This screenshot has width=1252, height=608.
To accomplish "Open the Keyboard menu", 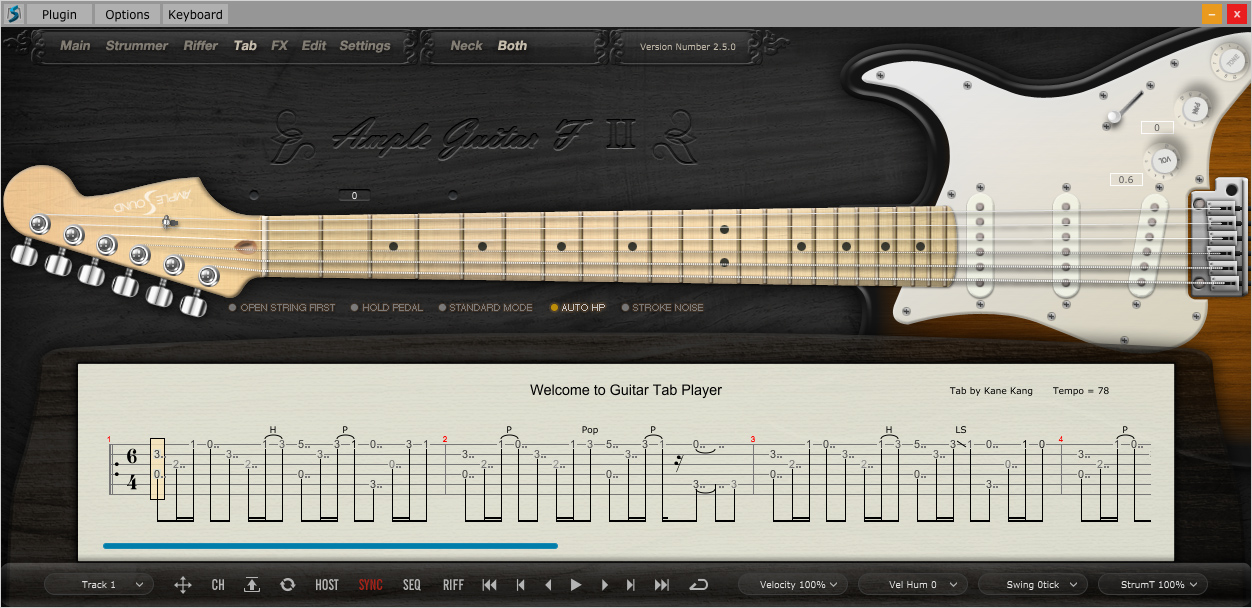I will (195, 14).
